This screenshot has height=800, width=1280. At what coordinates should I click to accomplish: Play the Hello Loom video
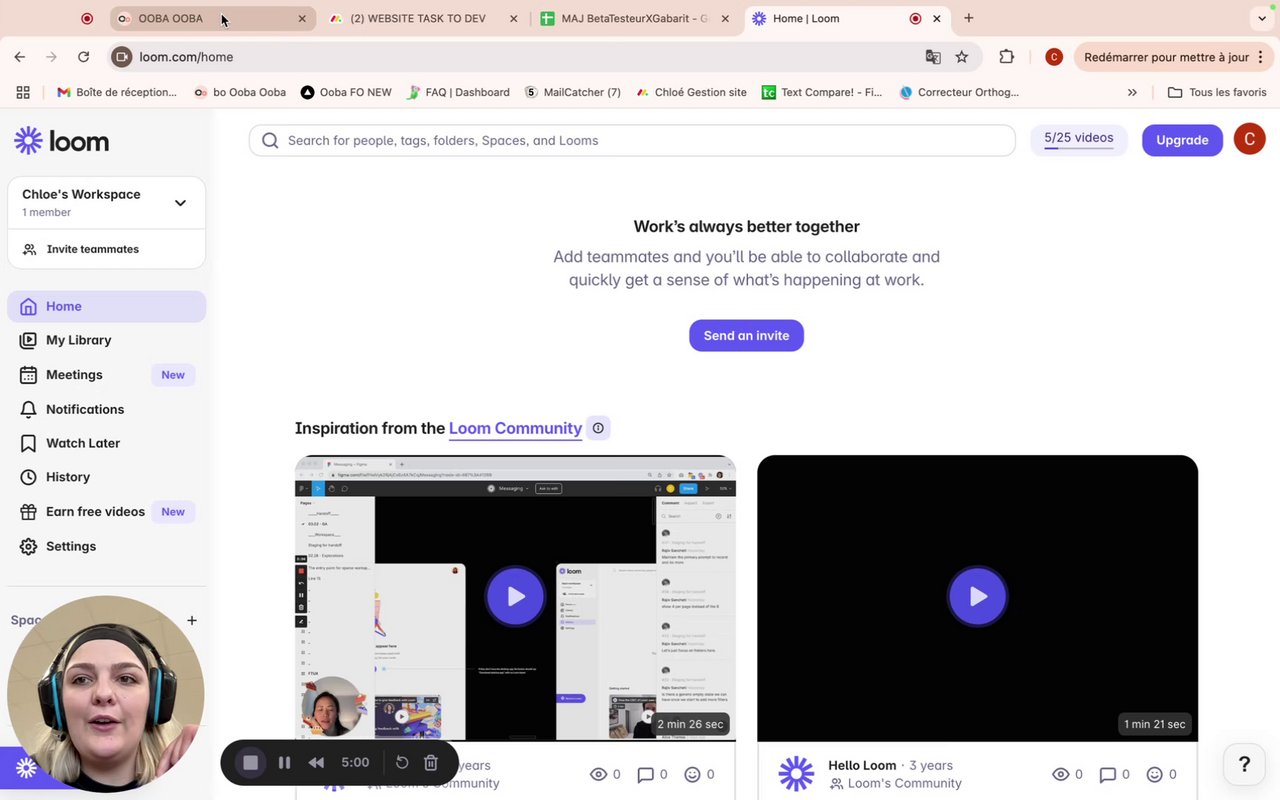click(x=977, y=597)
